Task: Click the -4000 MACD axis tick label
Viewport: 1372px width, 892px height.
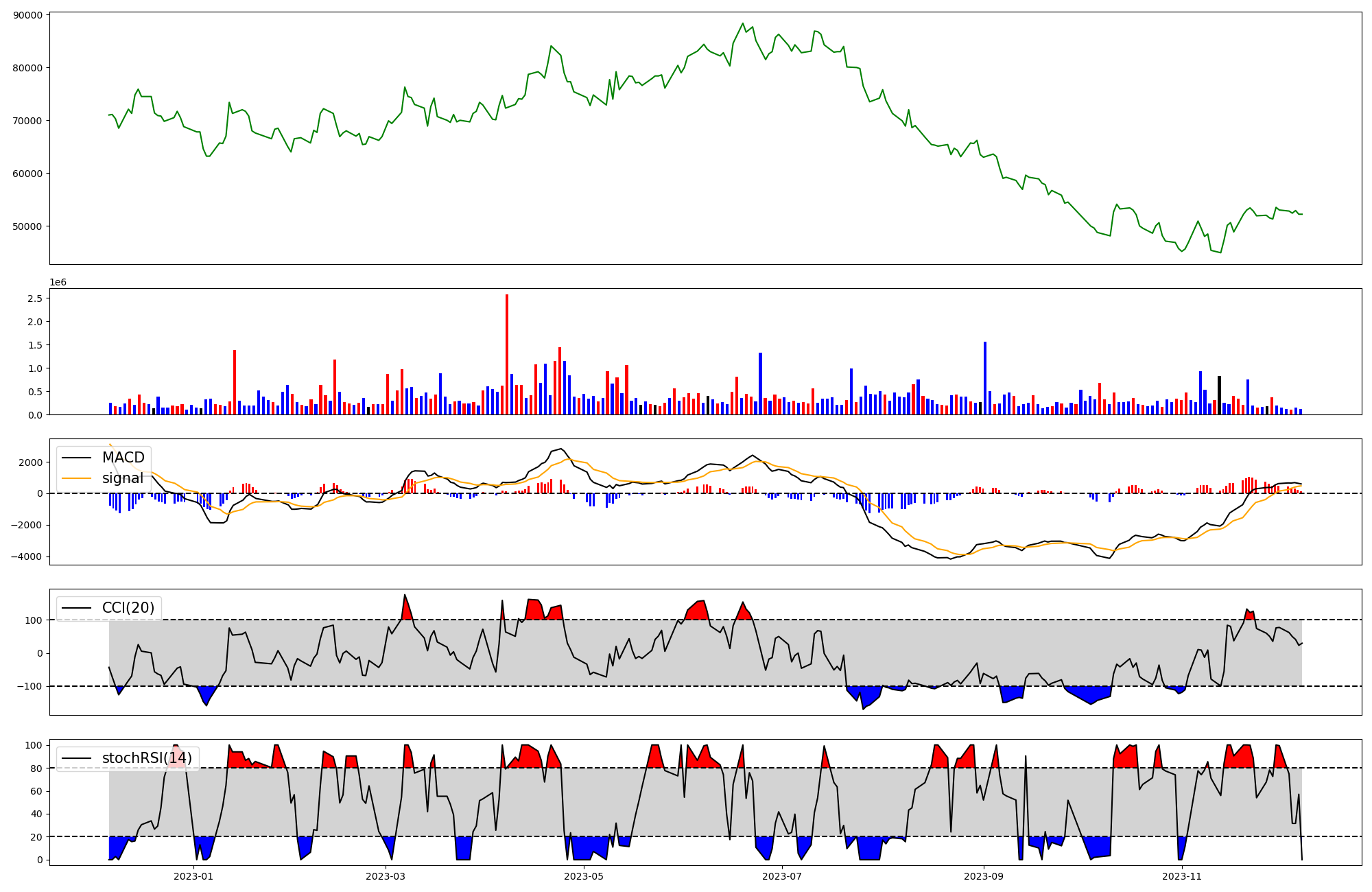Action: [26, 556]
